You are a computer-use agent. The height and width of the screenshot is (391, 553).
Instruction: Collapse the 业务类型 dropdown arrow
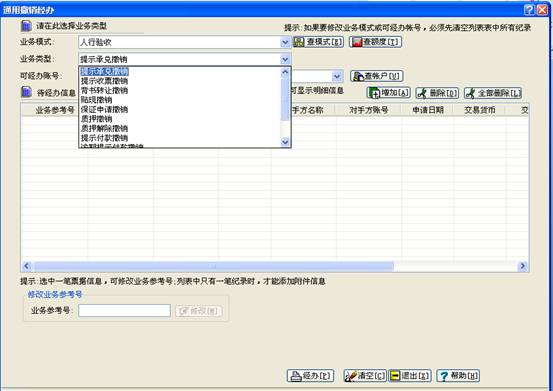[285, 59]
